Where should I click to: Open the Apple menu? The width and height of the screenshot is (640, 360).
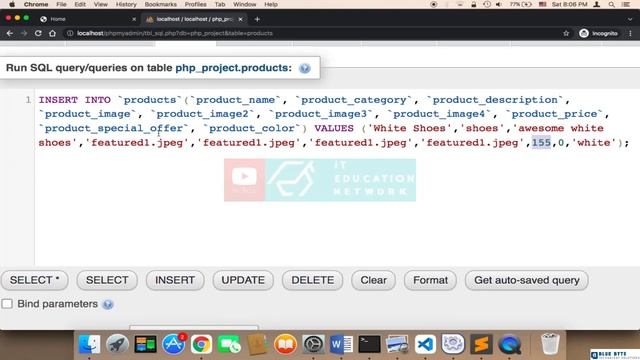click(12, 4)
